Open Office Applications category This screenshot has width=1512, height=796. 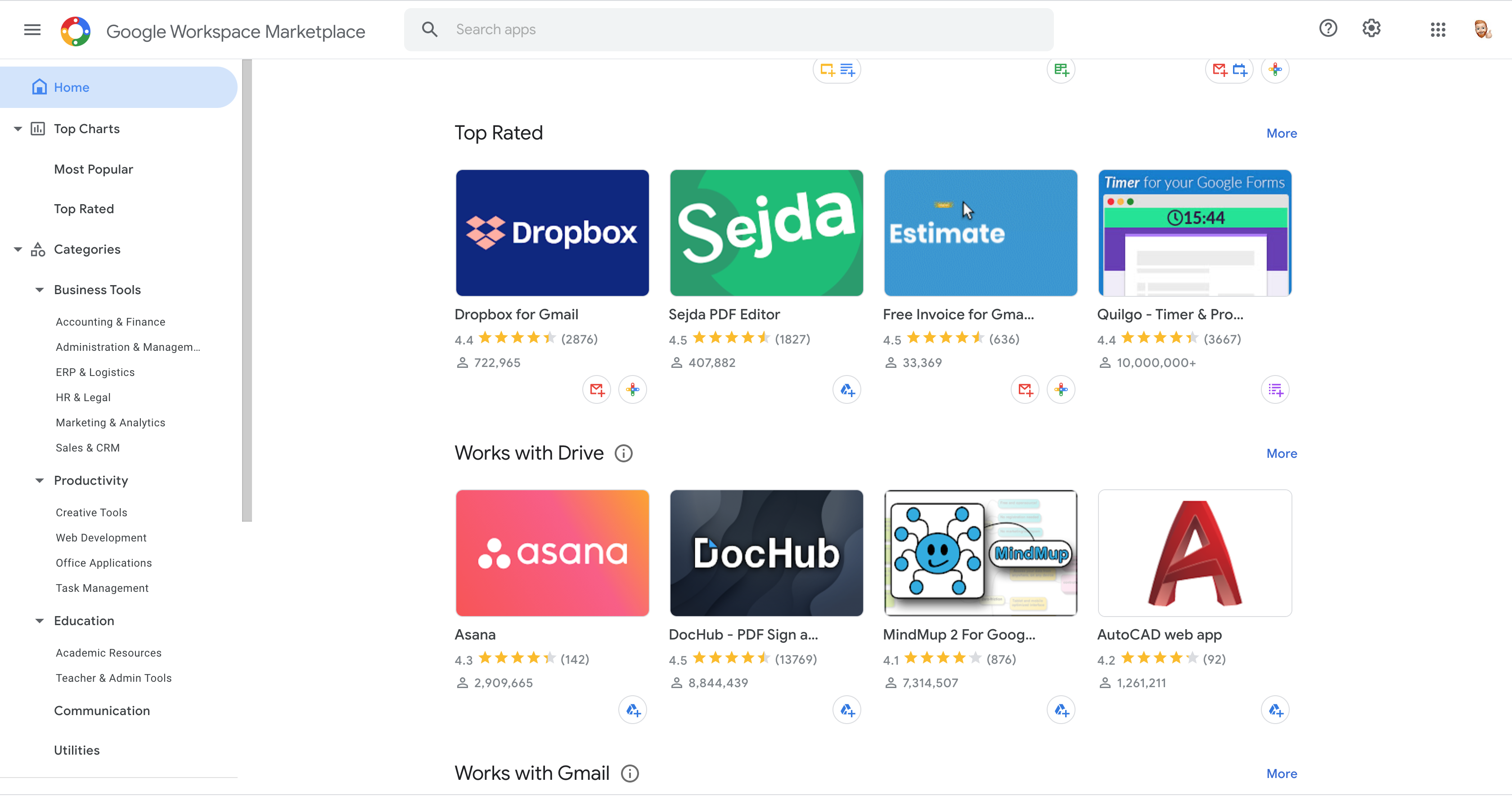point(104,563)
